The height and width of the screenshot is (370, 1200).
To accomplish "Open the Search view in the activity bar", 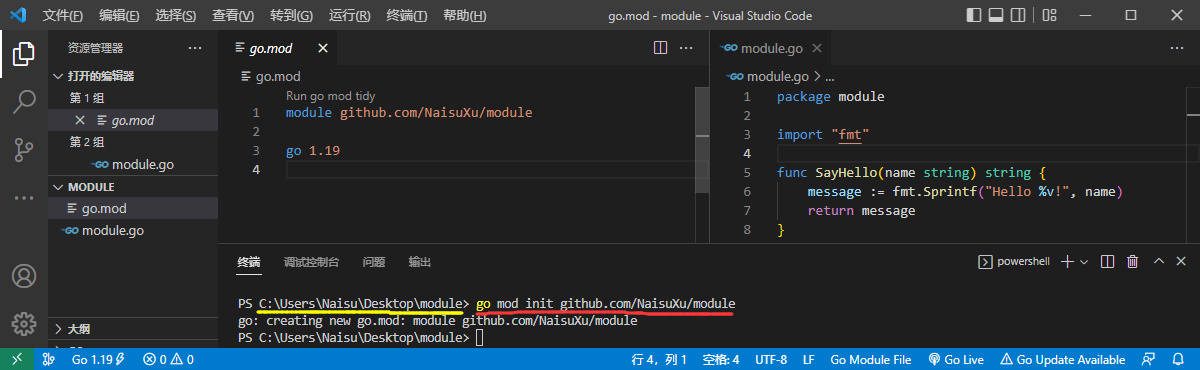I will click(24, 102).
